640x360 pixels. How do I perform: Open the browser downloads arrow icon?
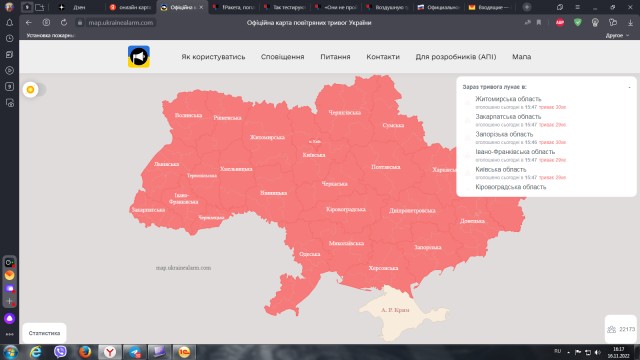pyautogui.click(x=631, y=23)
